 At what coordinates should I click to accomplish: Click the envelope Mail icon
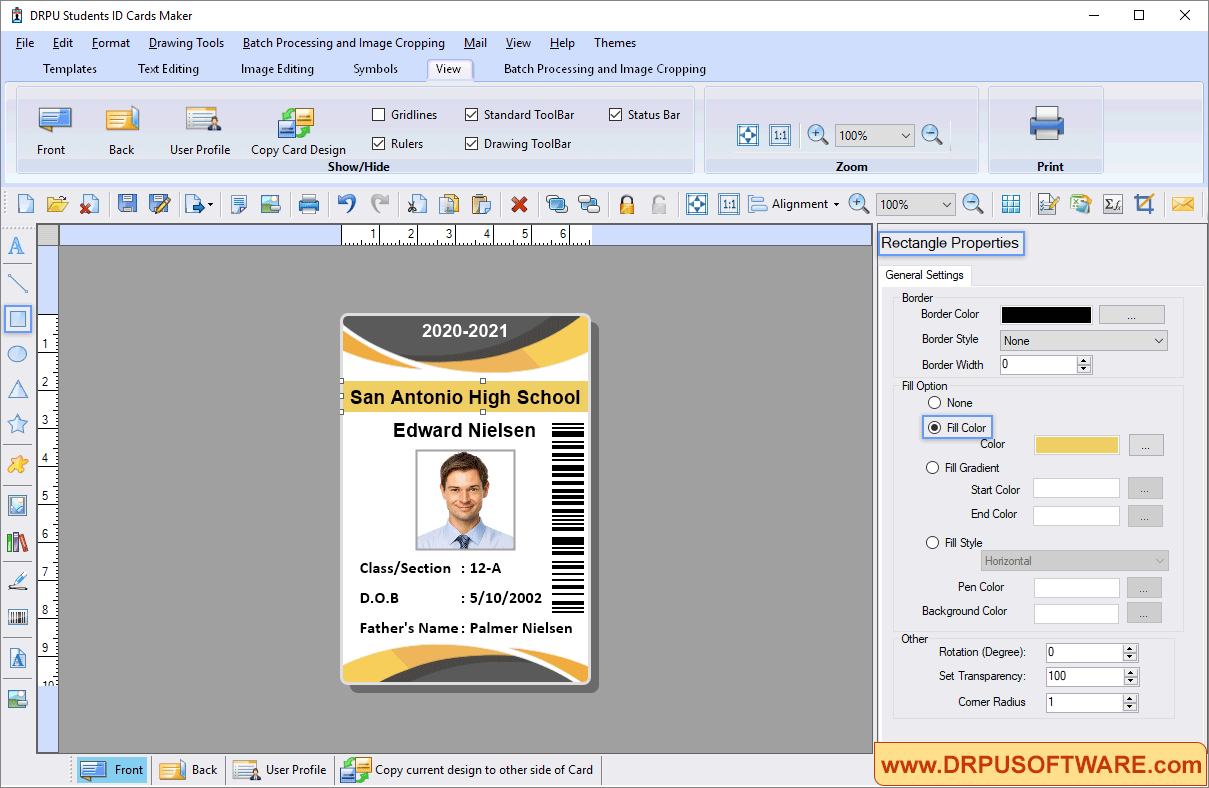1183,204
